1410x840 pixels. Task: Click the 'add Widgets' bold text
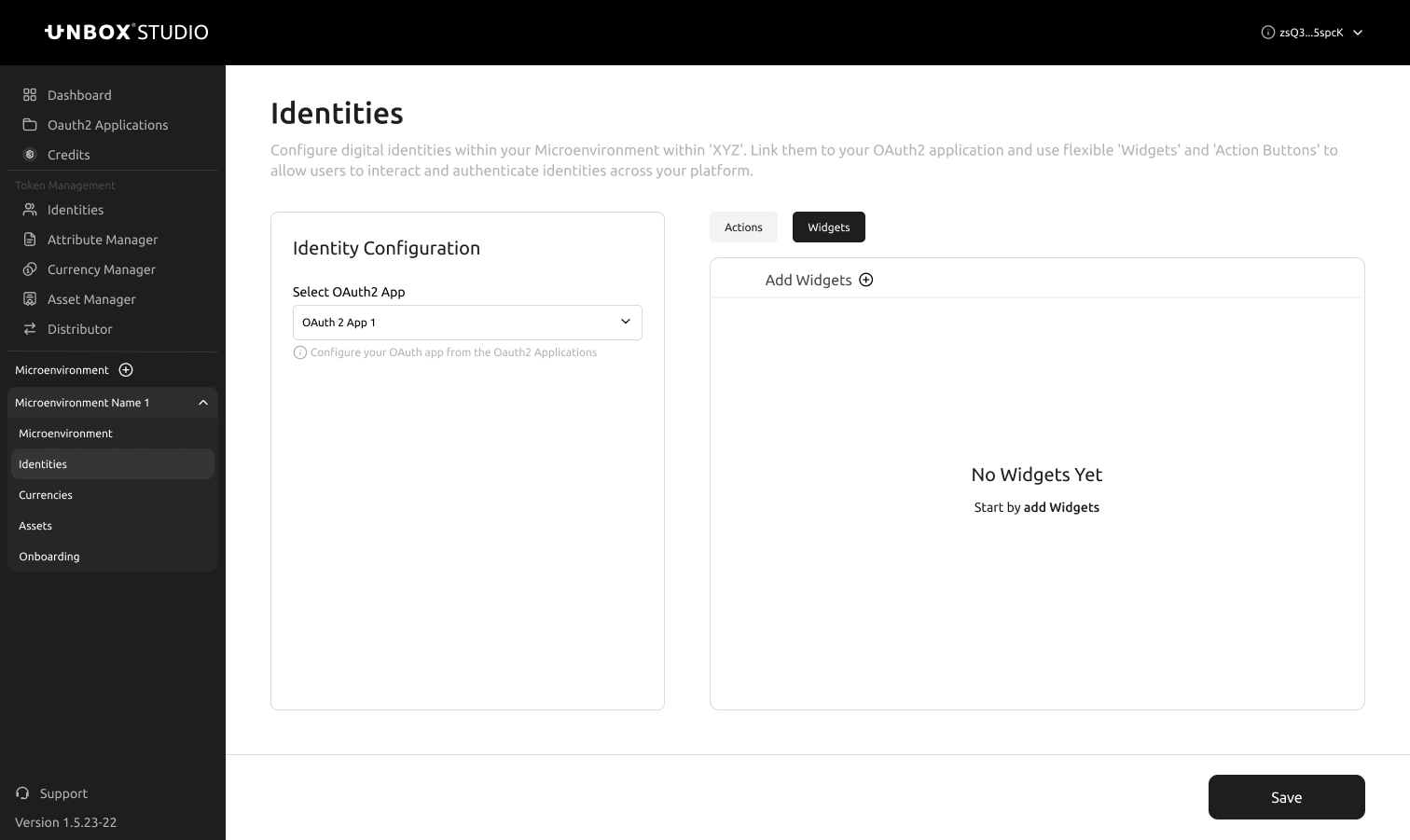point(1061,507)
